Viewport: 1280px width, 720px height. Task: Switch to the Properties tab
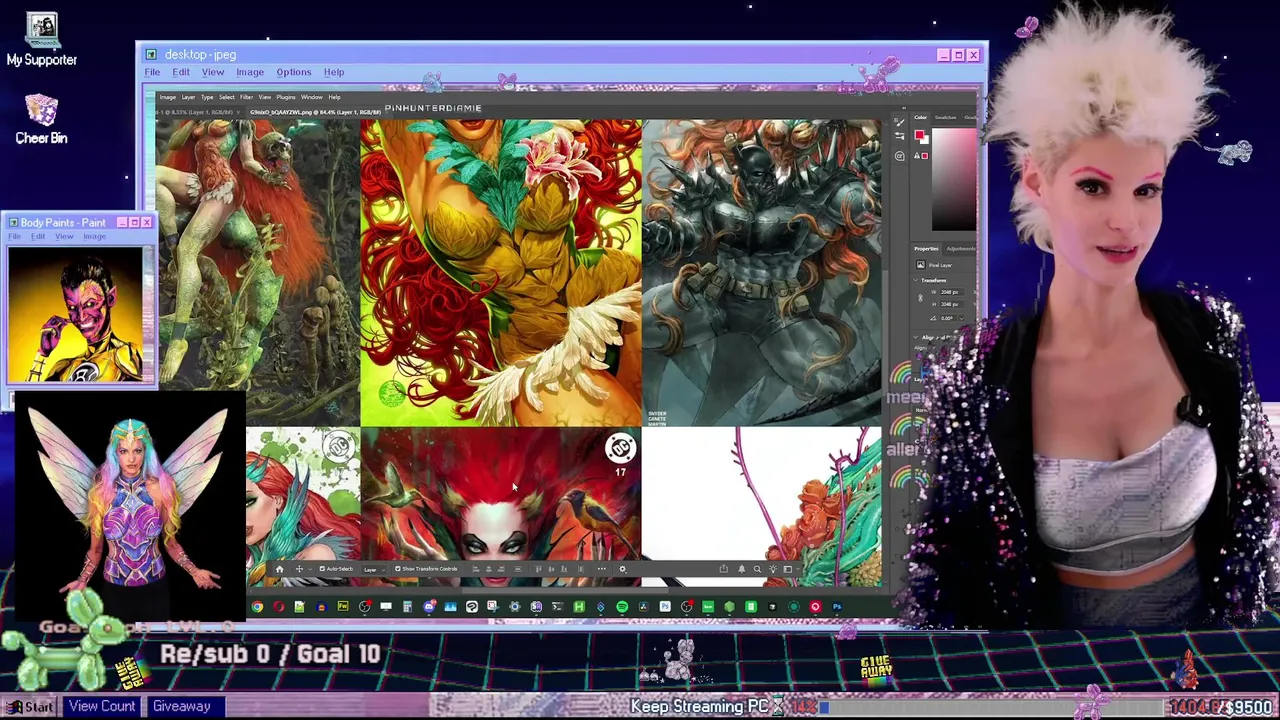[926, 248]
